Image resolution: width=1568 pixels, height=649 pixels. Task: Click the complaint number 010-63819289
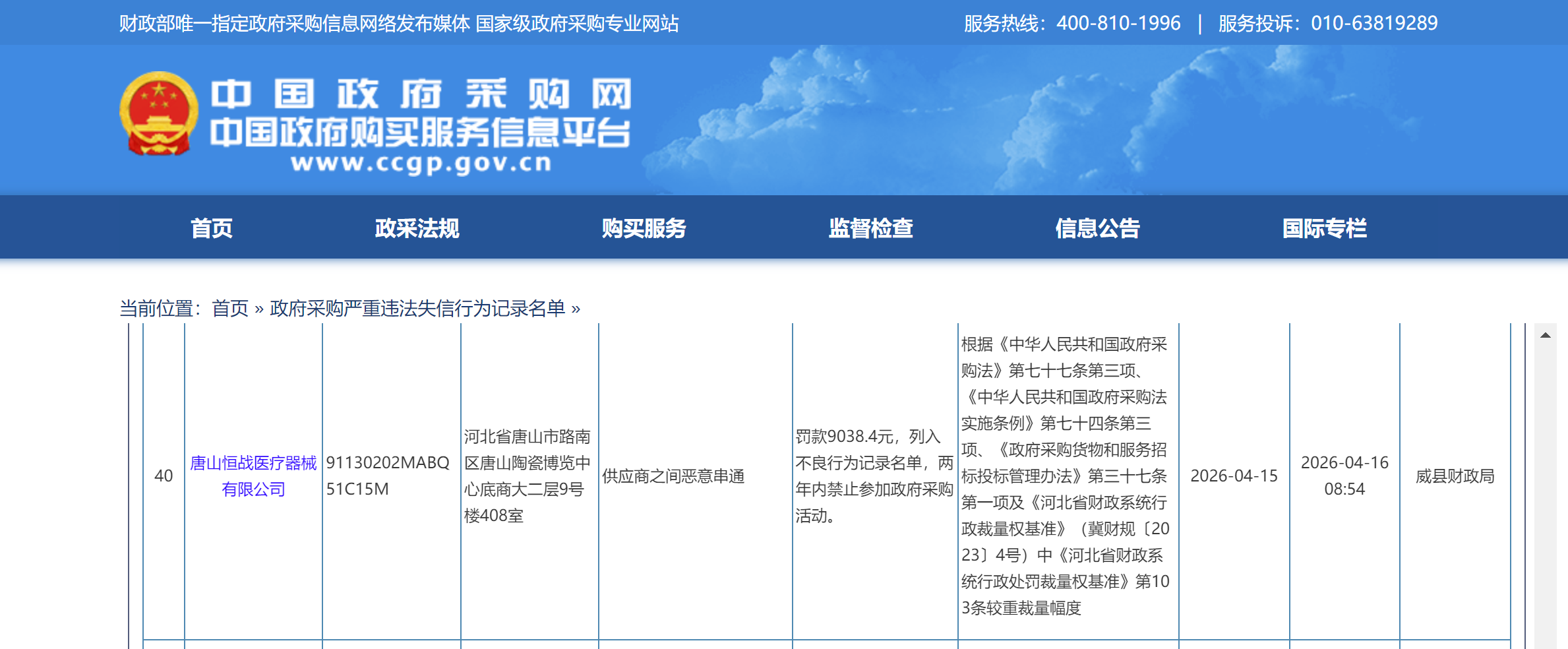[1374, 23]
